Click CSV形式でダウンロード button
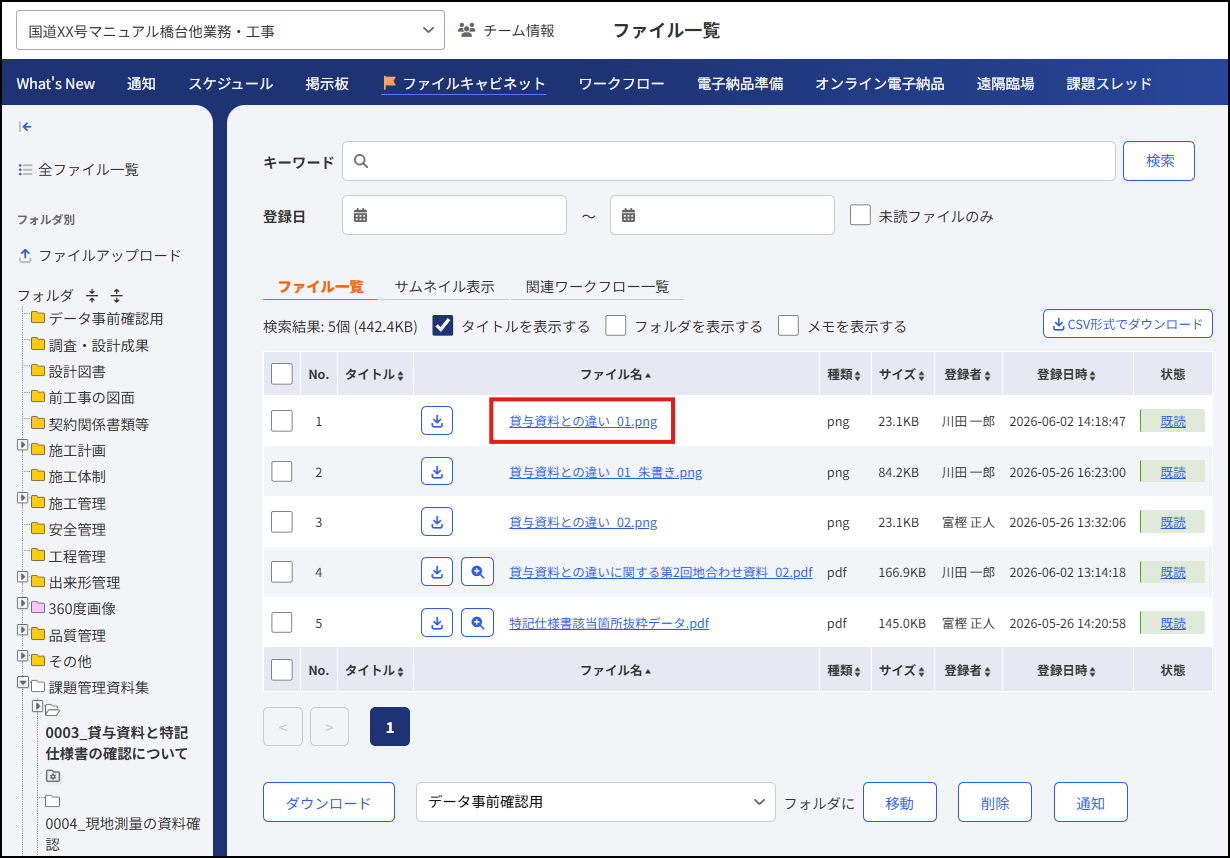The image size is (1230, 858). 1128,324
